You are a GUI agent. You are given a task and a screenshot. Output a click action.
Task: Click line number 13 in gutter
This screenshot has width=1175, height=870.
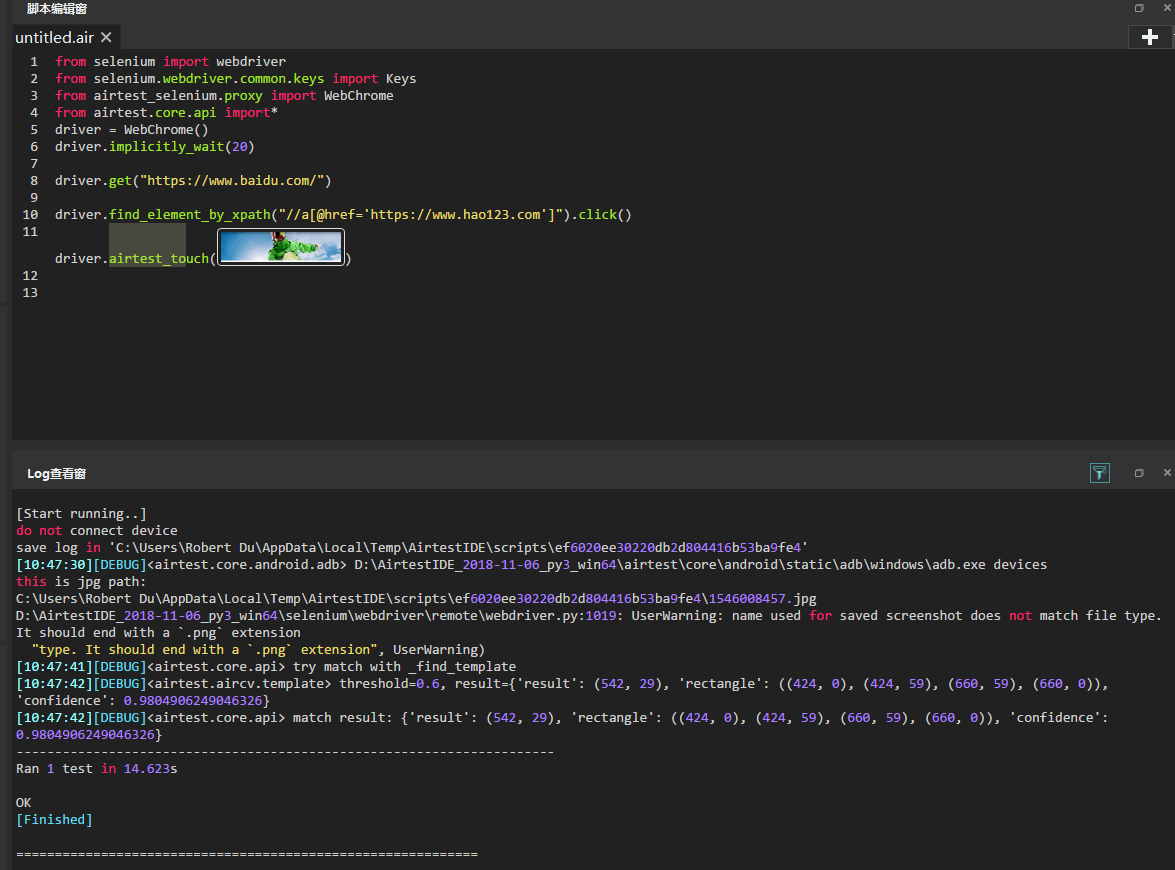point(30,292)
